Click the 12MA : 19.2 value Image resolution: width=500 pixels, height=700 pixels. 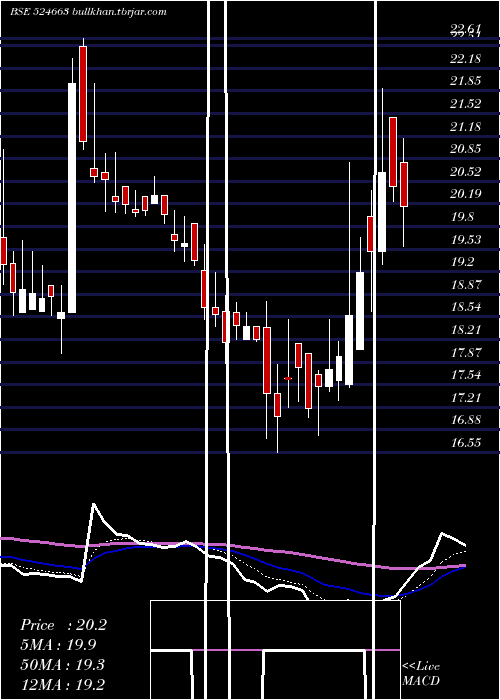62,684
